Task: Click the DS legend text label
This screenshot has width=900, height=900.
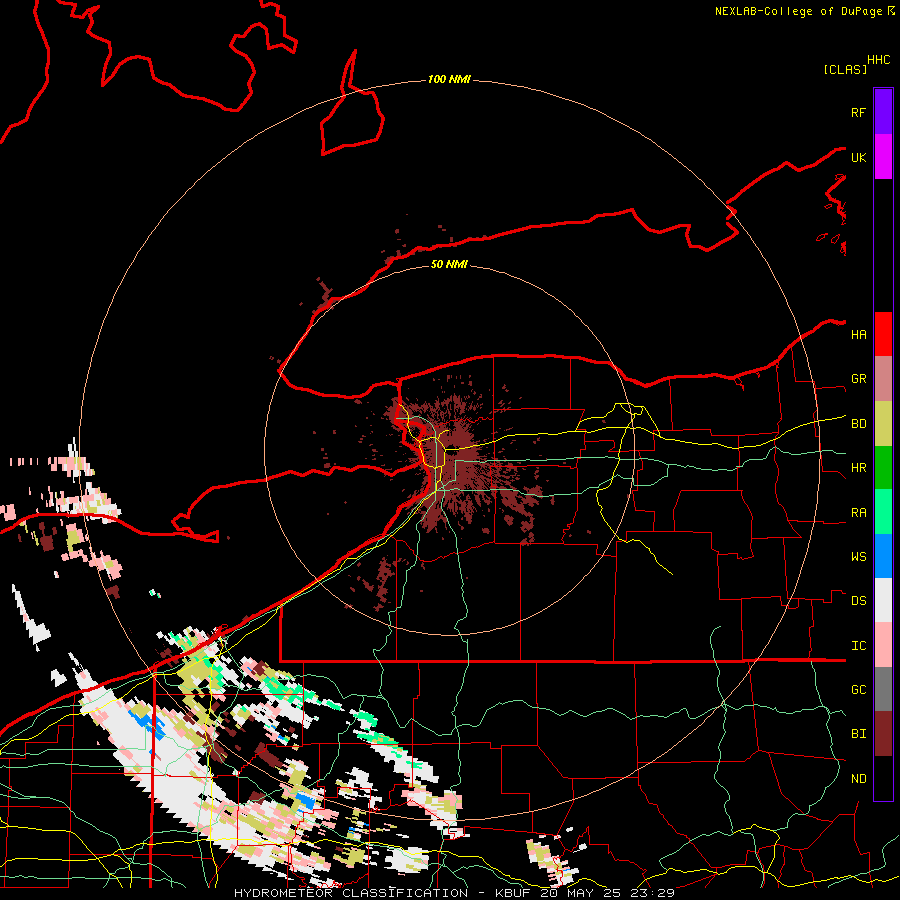Action: tap(859, 601)
